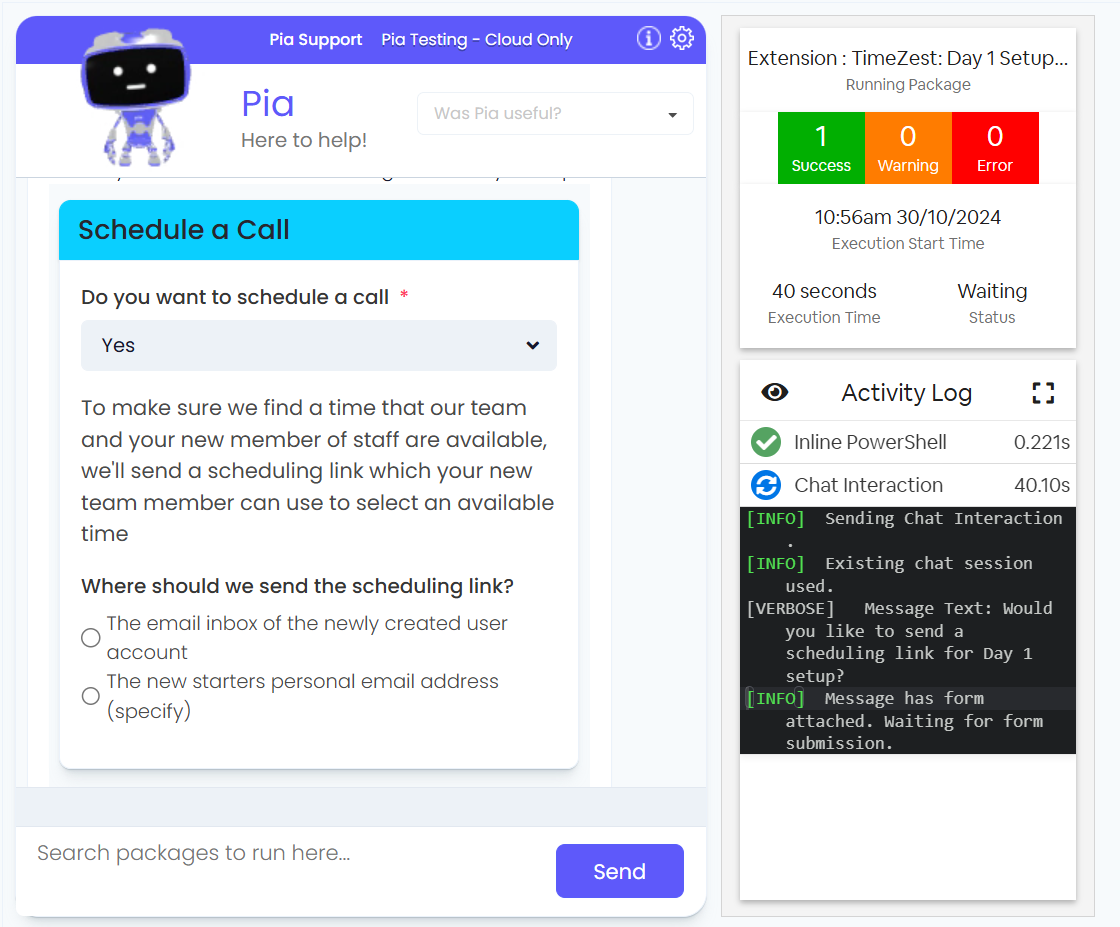Viewport: 1120px width, 927px height.
Task: Click the 'Activity Log' panel title
Action: point(906,393)
